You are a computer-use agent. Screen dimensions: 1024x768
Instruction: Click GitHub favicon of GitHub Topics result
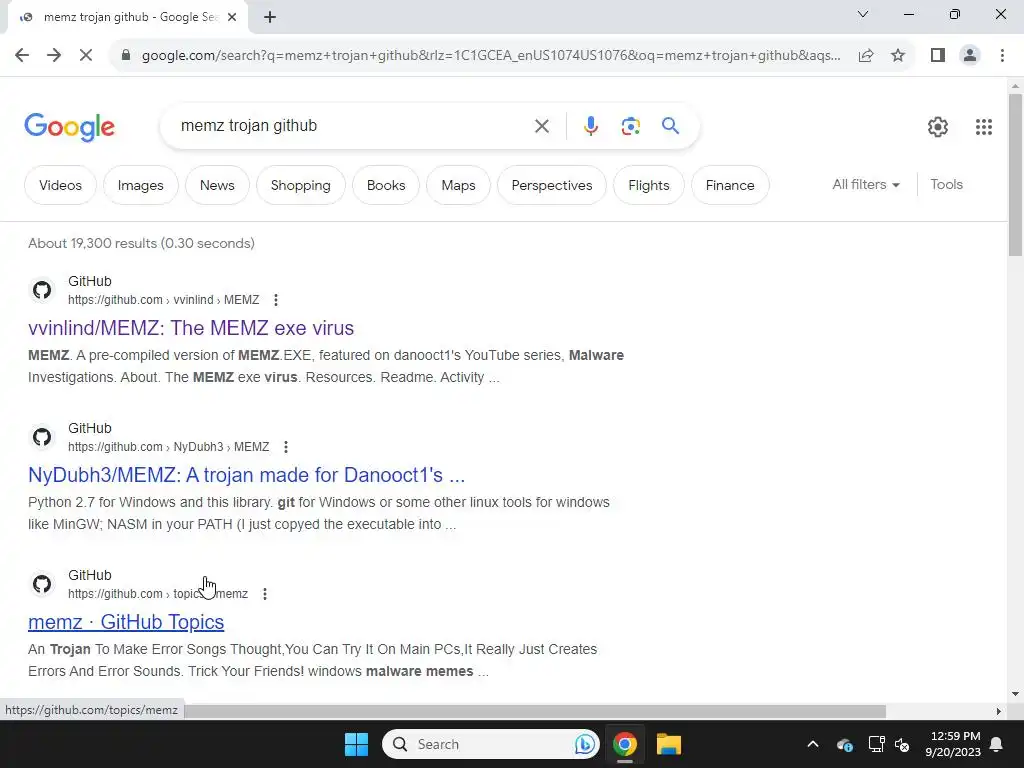click(42, 584)
